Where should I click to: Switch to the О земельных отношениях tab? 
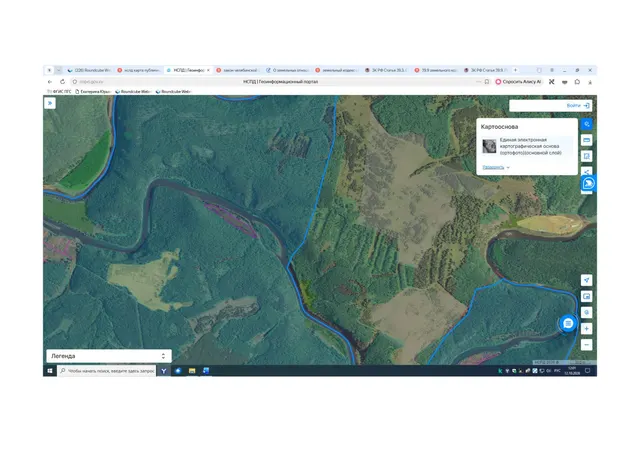[287, 70]
